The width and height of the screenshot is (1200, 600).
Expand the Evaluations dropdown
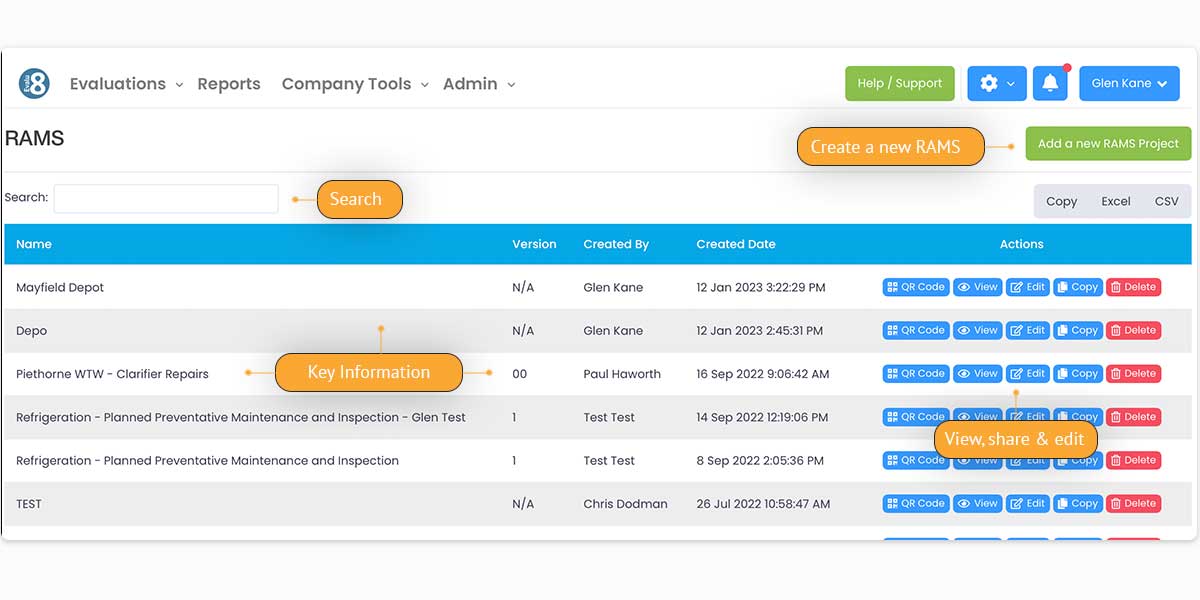pyautogui.click(x=118, y=84)
